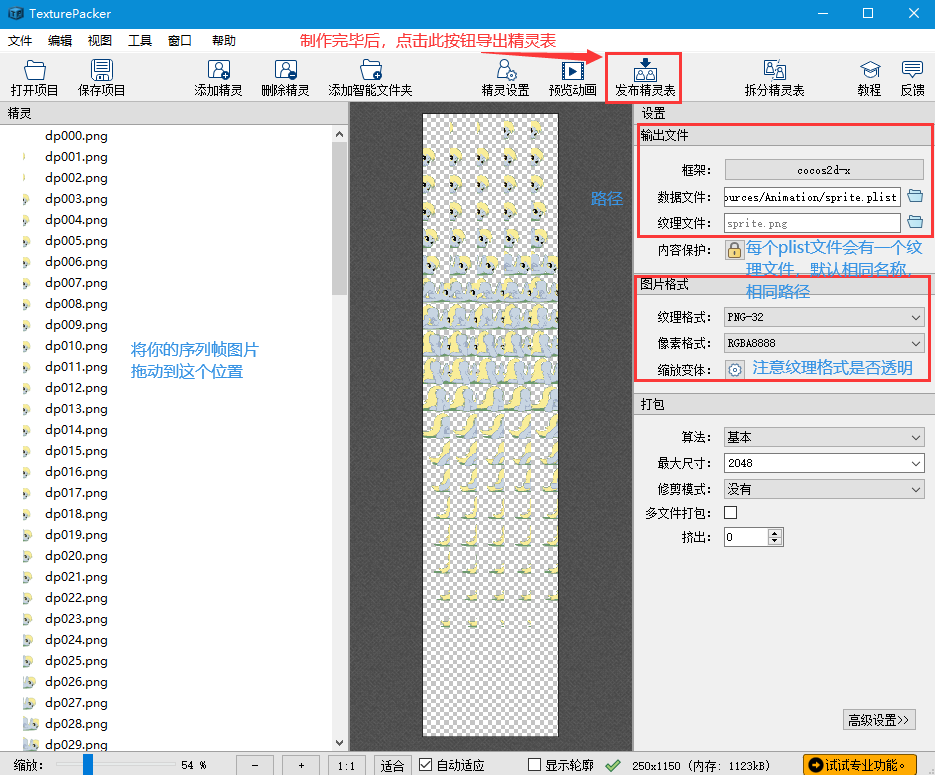Open the 最大尺寸 2048 dropdown

824,463
